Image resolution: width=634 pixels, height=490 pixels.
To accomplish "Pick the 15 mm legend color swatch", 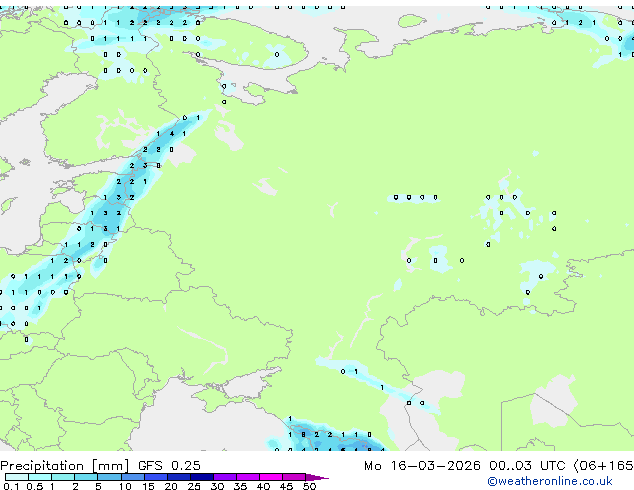I will point(155,477).
